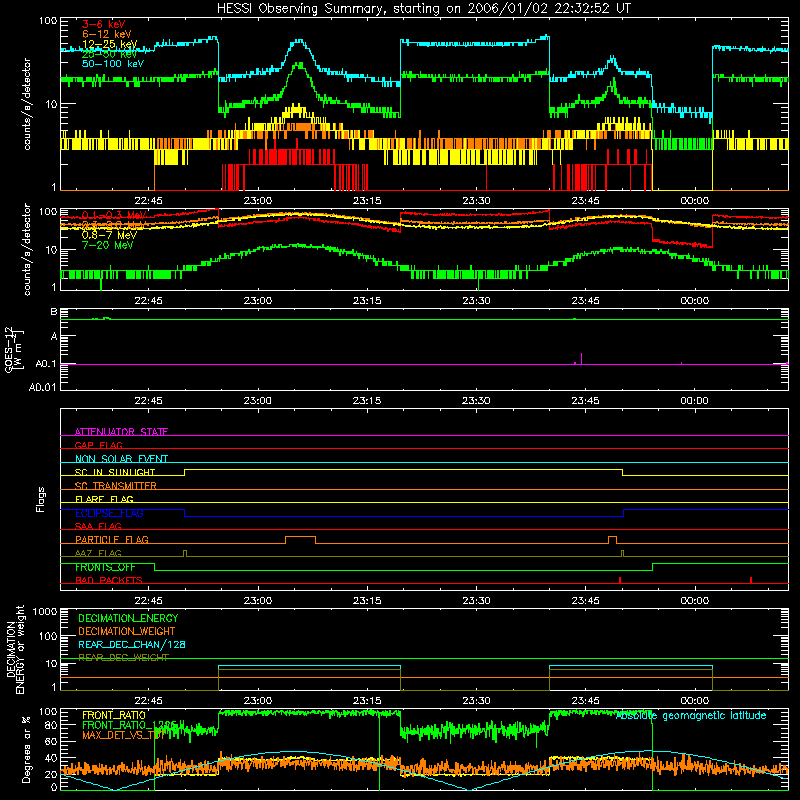Viewport: 800px width, 800px height.
Task: Click the 0.1-0.3 MeV legend label
Action: pos(114,215)
